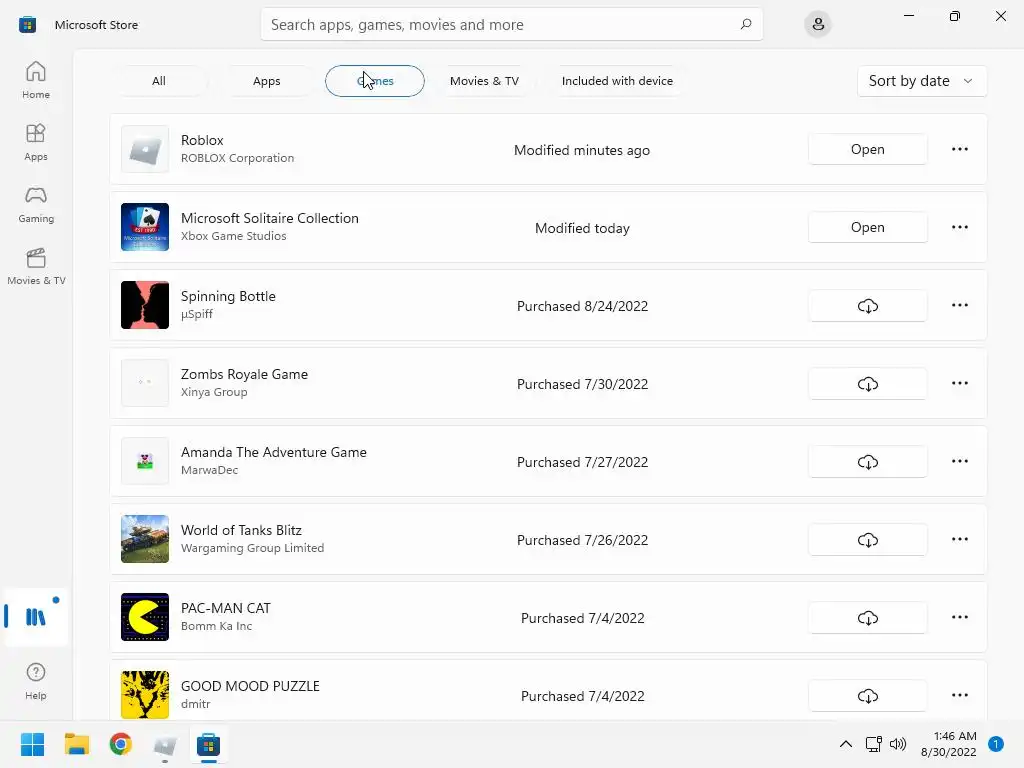Expand the Sort by date dropdown

pyautogui.click(x=921, y=81)
